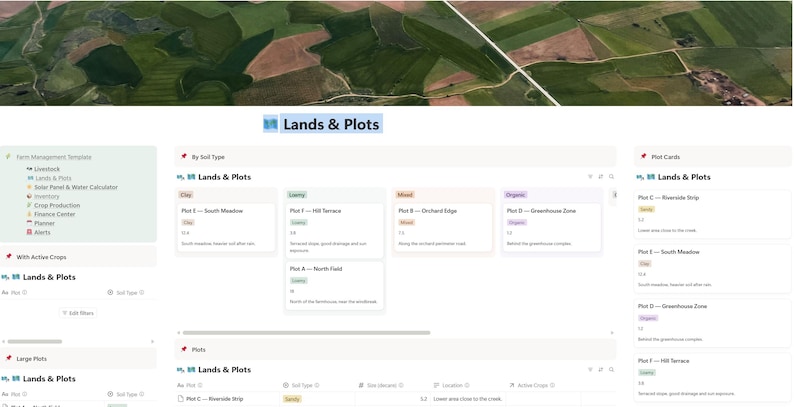The image size is (794, 407).
Task: Open Size (decare) column header in Plots table
Action: pos(392,385)
